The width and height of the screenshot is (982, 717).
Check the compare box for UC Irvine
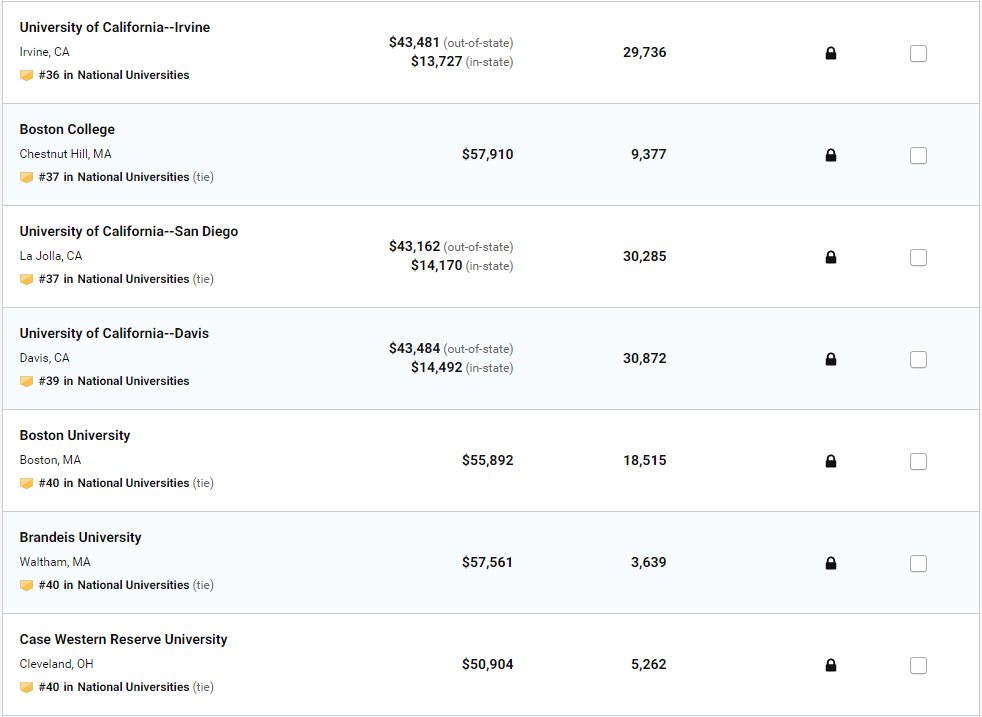point(918,54)
